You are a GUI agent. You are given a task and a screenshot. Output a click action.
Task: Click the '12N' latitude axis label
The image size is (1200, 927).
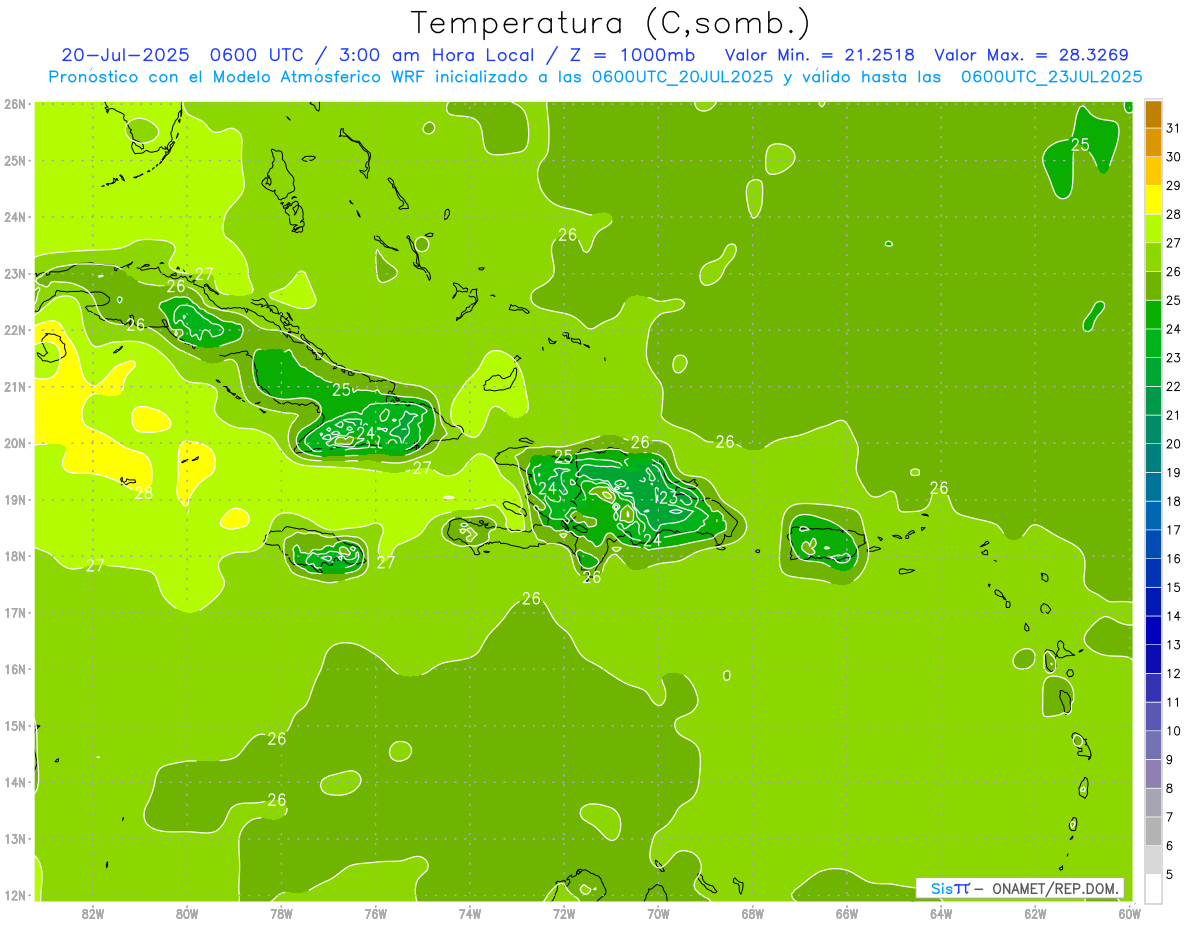tap(14, 895)
